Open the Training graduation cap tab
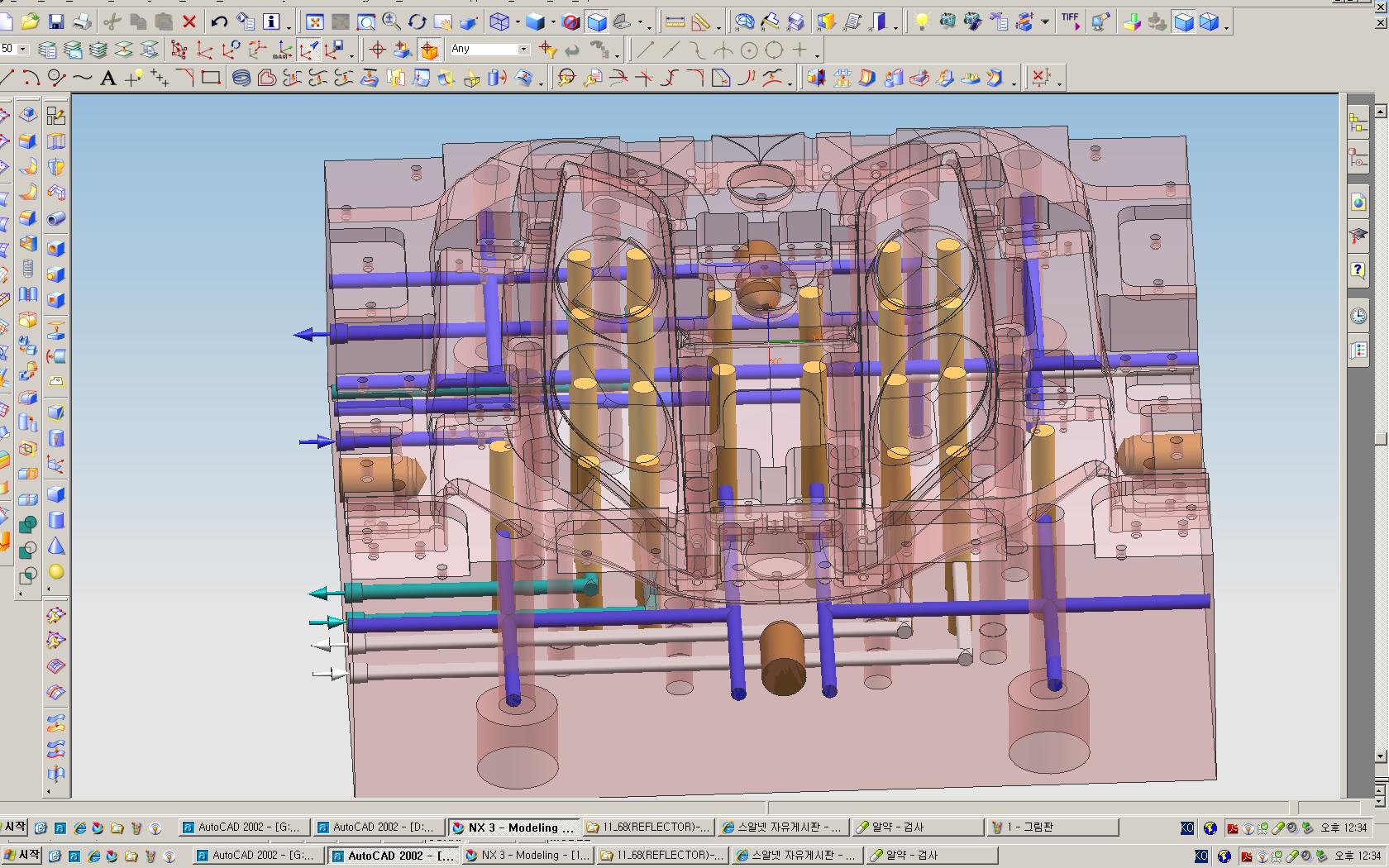The width and height of the screenshot is (1389, 868). click(x=1358, y=236)
